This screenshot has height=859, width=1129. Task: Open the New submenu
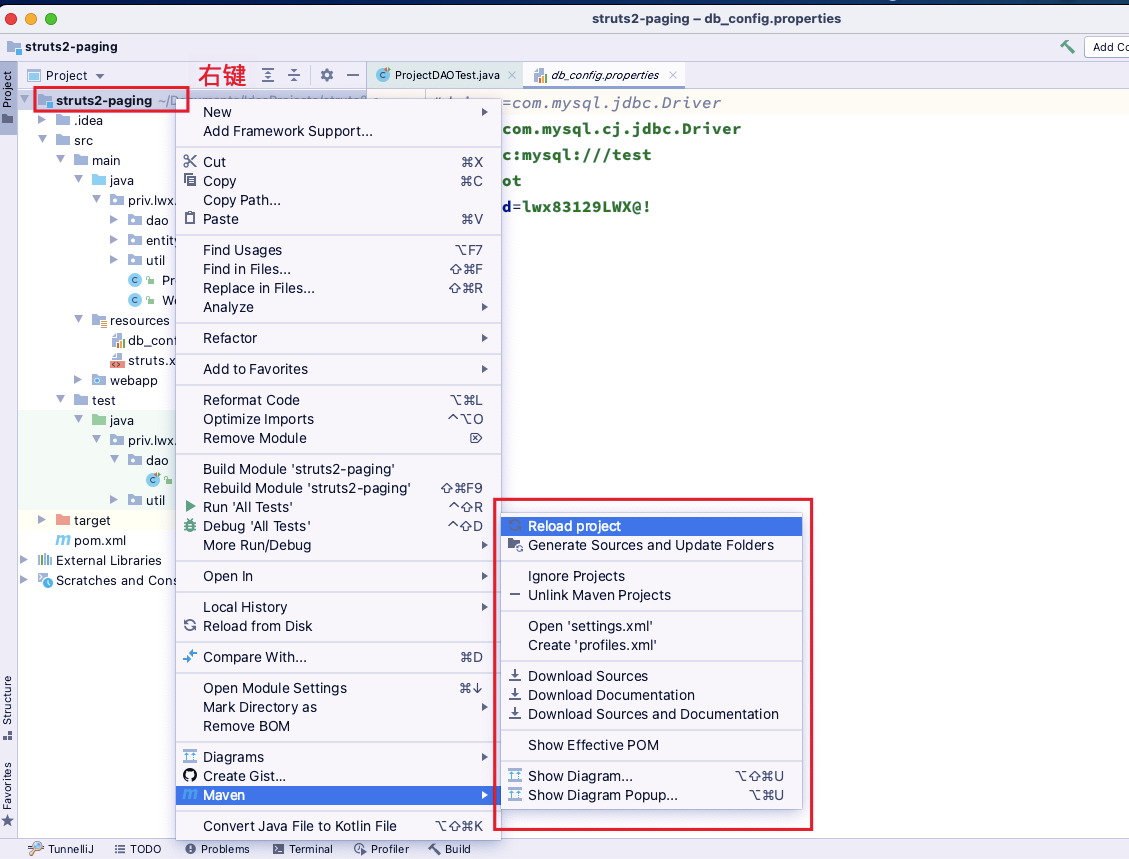[338, 112]
